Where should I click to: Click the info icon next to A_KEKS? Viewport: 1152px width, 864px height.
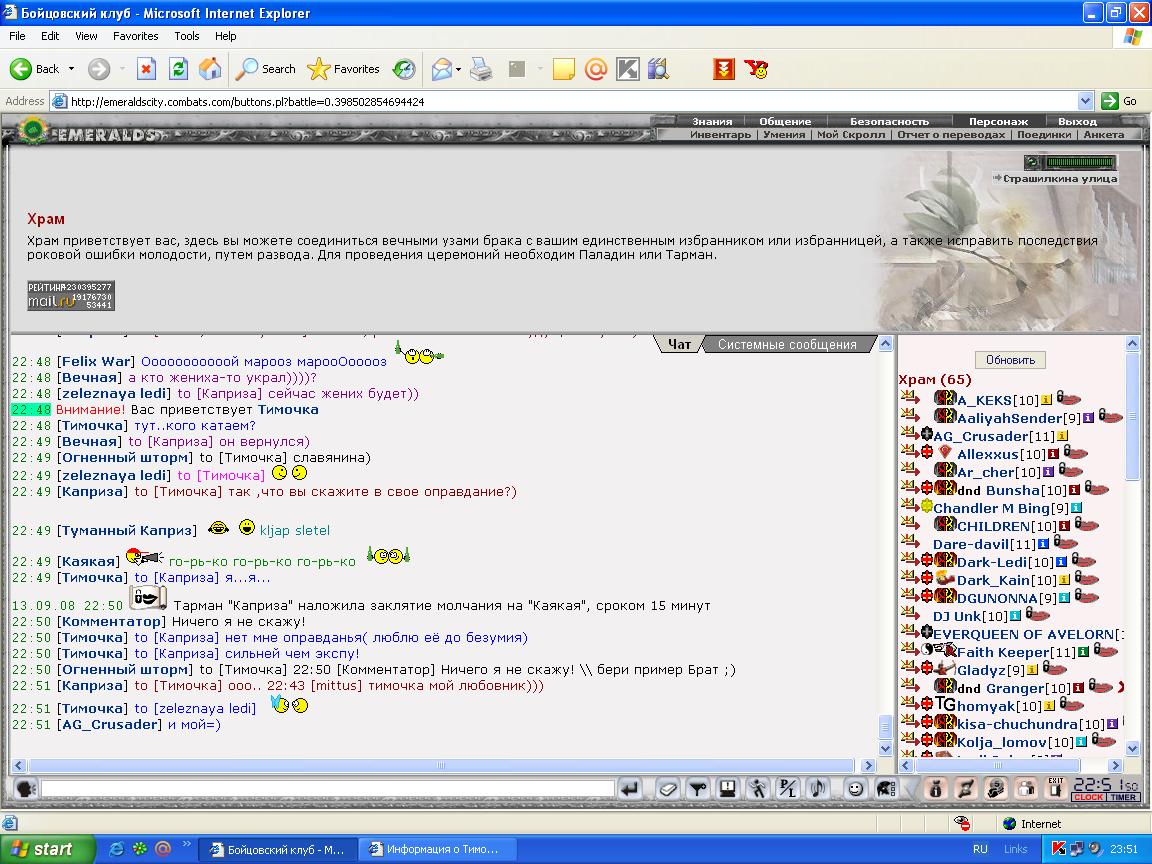click(1046, 400)
